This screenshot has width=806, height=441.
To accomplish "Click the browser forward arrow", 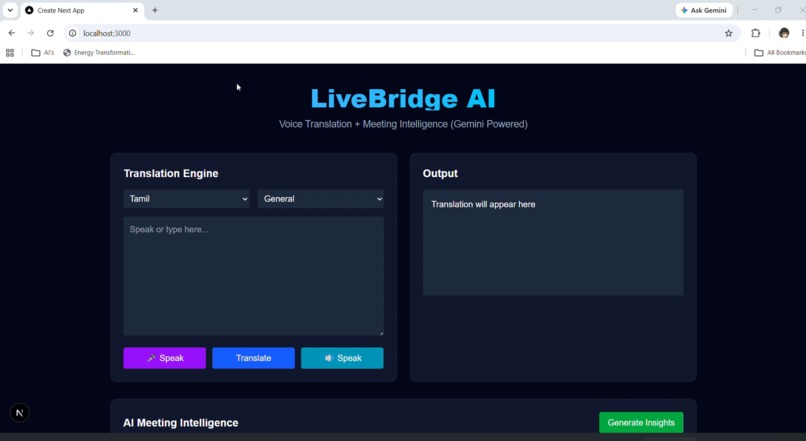I will 31,33.
